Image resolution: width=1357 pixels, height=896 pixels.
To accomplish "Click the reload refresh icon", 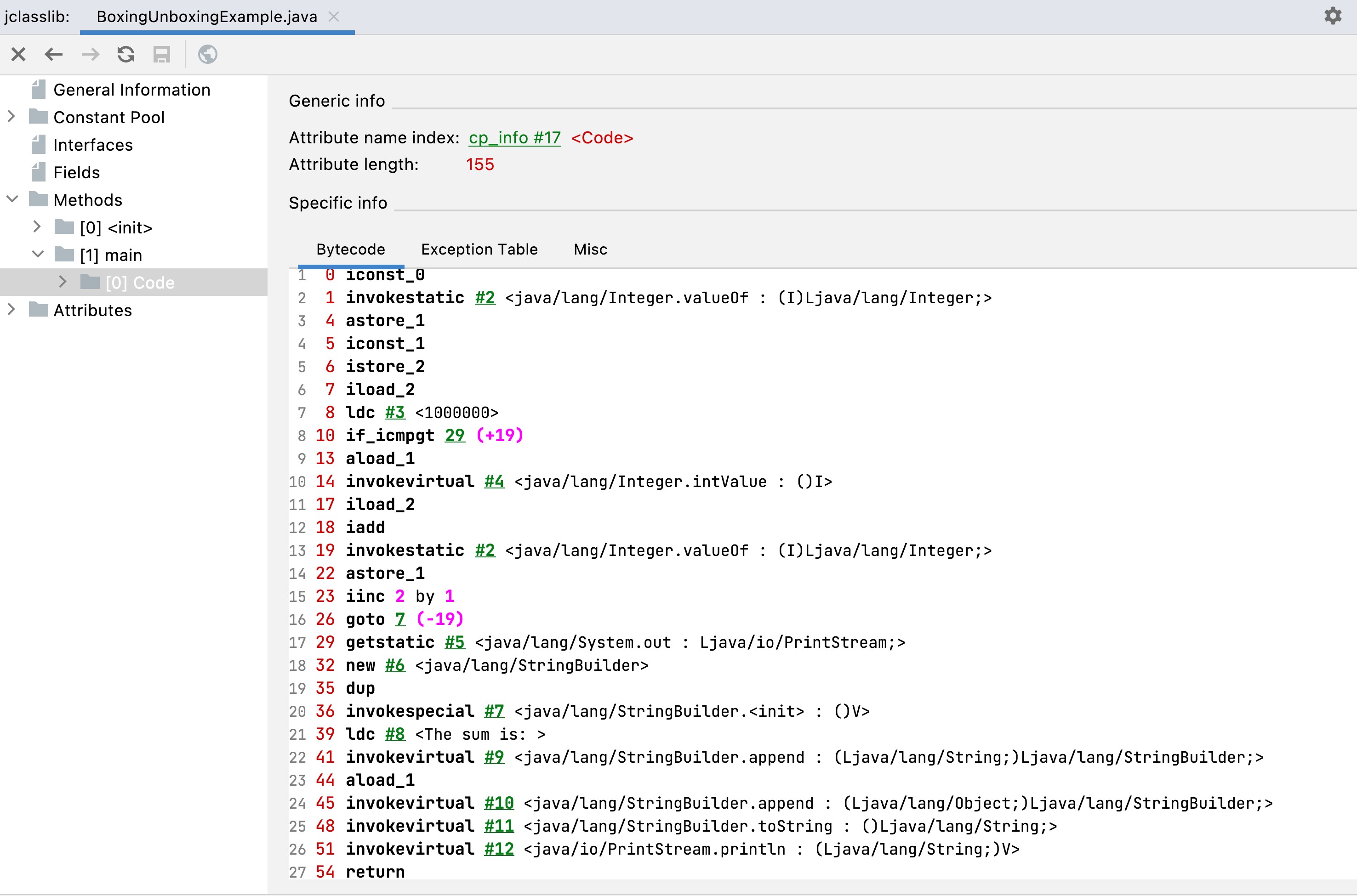I will (126, 54).
